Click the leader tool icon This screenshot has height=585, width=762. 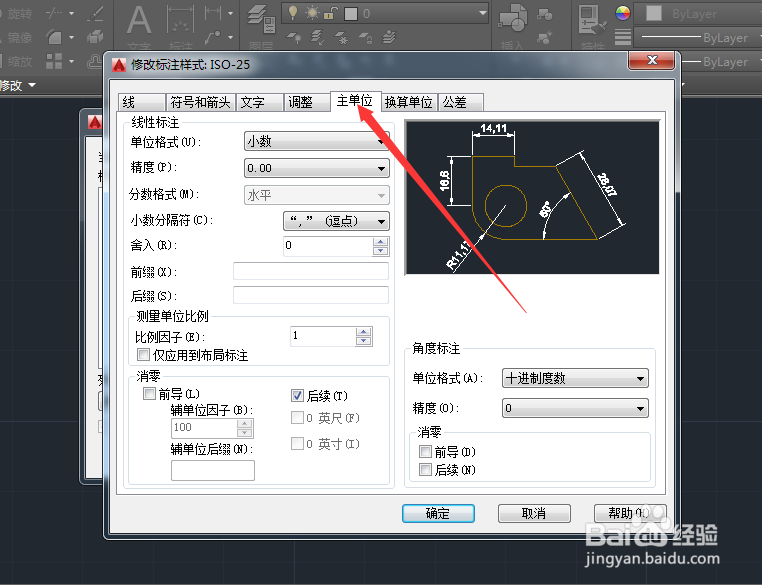click(213, 37)
